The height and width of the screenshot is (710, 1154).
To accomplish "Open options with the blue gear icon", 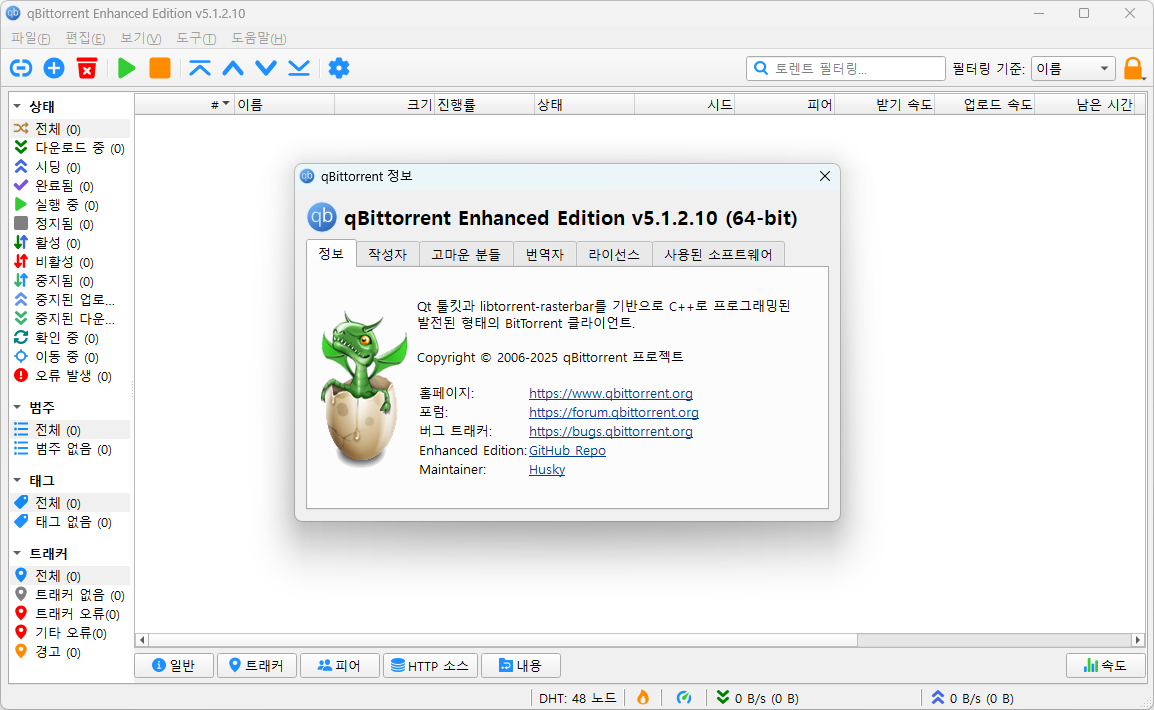I will point(339,68).
